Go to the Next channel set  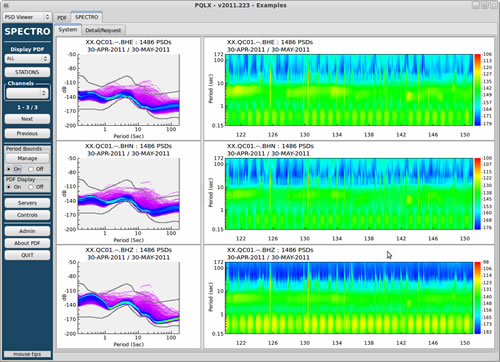pos(27,119)
